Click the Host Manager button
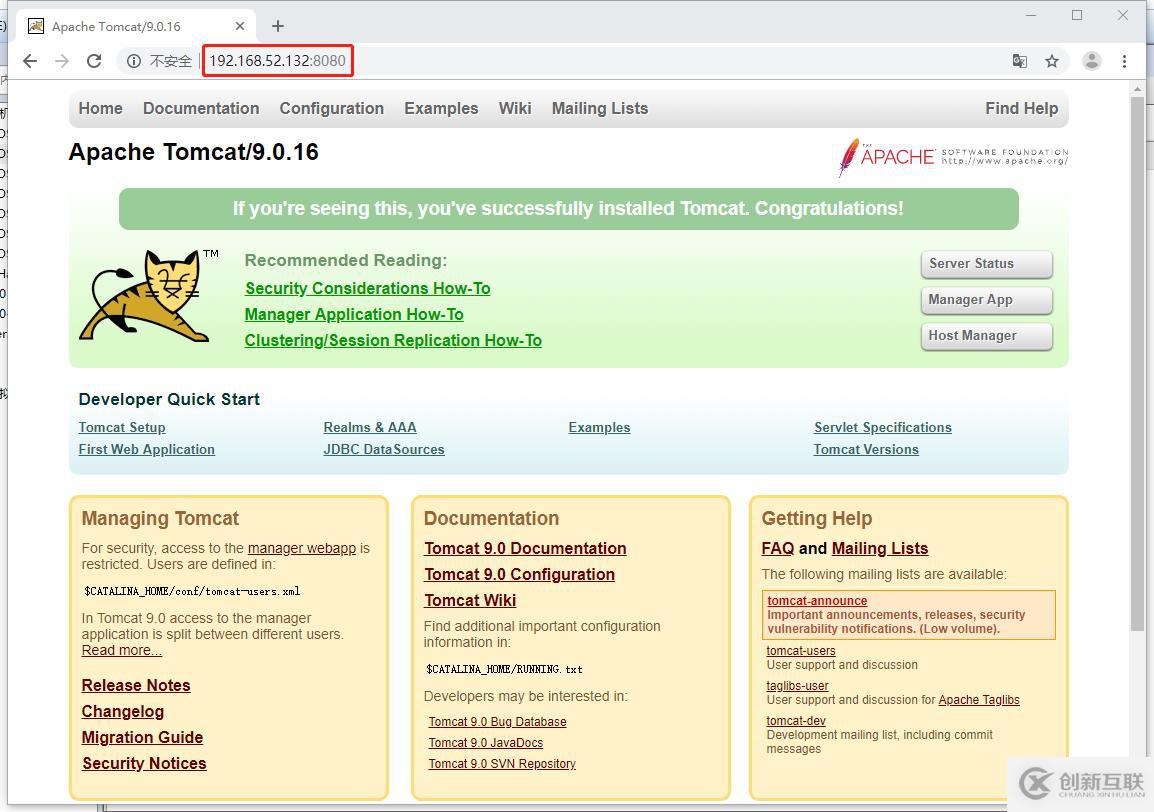Image resolution: width=1154 pixels, height=812 pixels. click(x=985, y=336)
